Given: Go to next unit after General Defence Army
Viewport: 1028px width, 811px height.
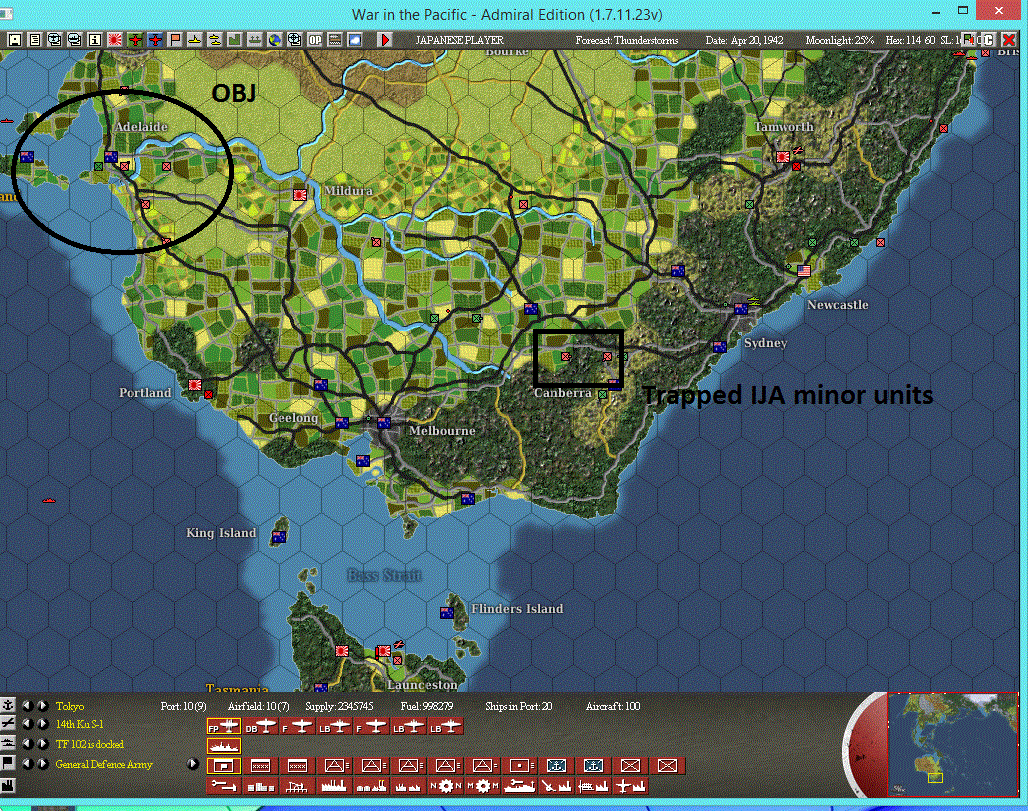Looking at the screenshot, I should pyautogui.click(x=43, y=763).
